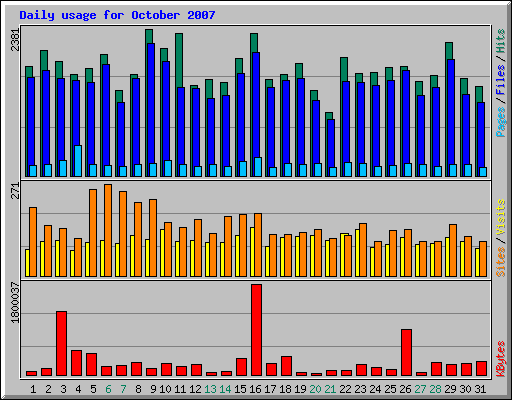Select the orange Sites bar for day 29
This screenshot has width=512, height=400.
click(x=453, y=251)
